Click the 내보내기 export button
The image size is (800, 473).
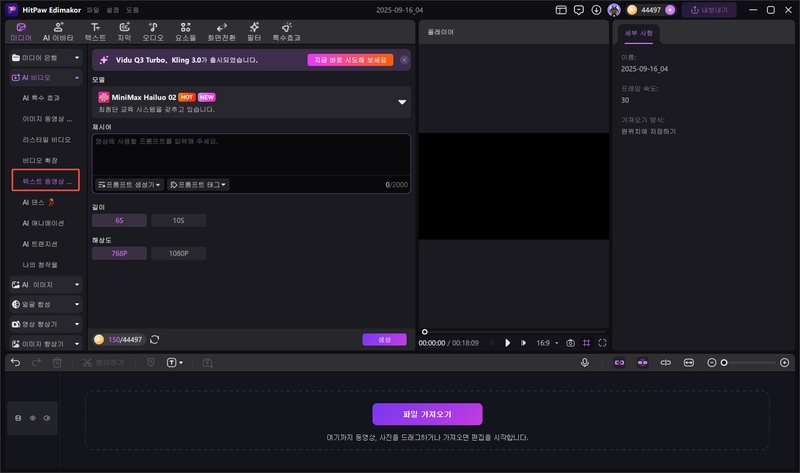click(709, 10)
